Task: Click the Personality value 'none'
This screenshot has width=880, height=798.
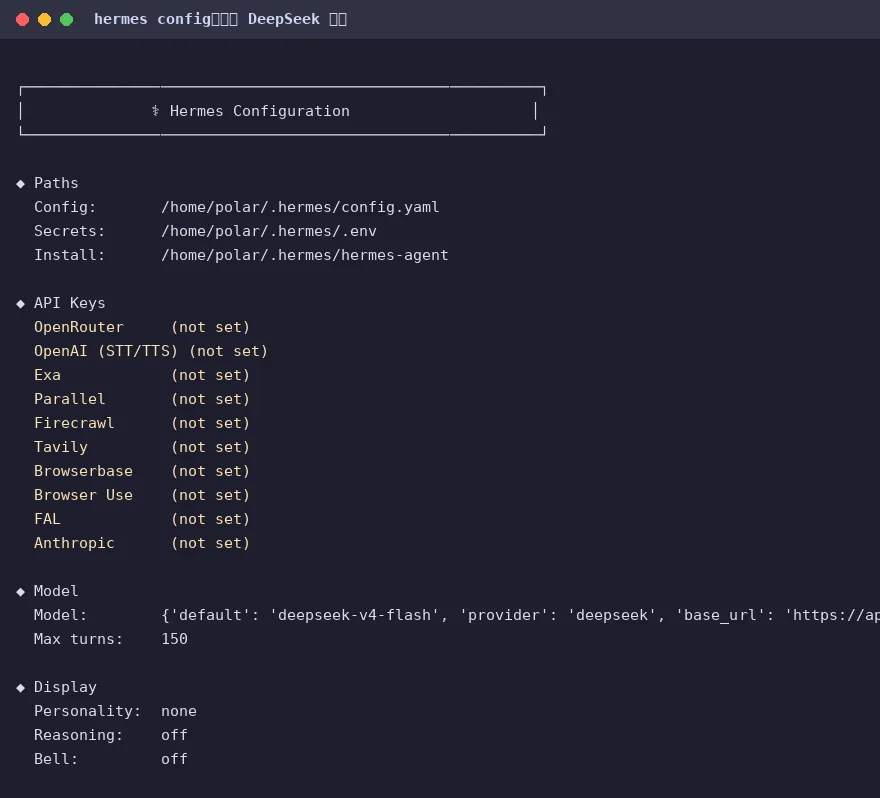Action: [179, 711]
